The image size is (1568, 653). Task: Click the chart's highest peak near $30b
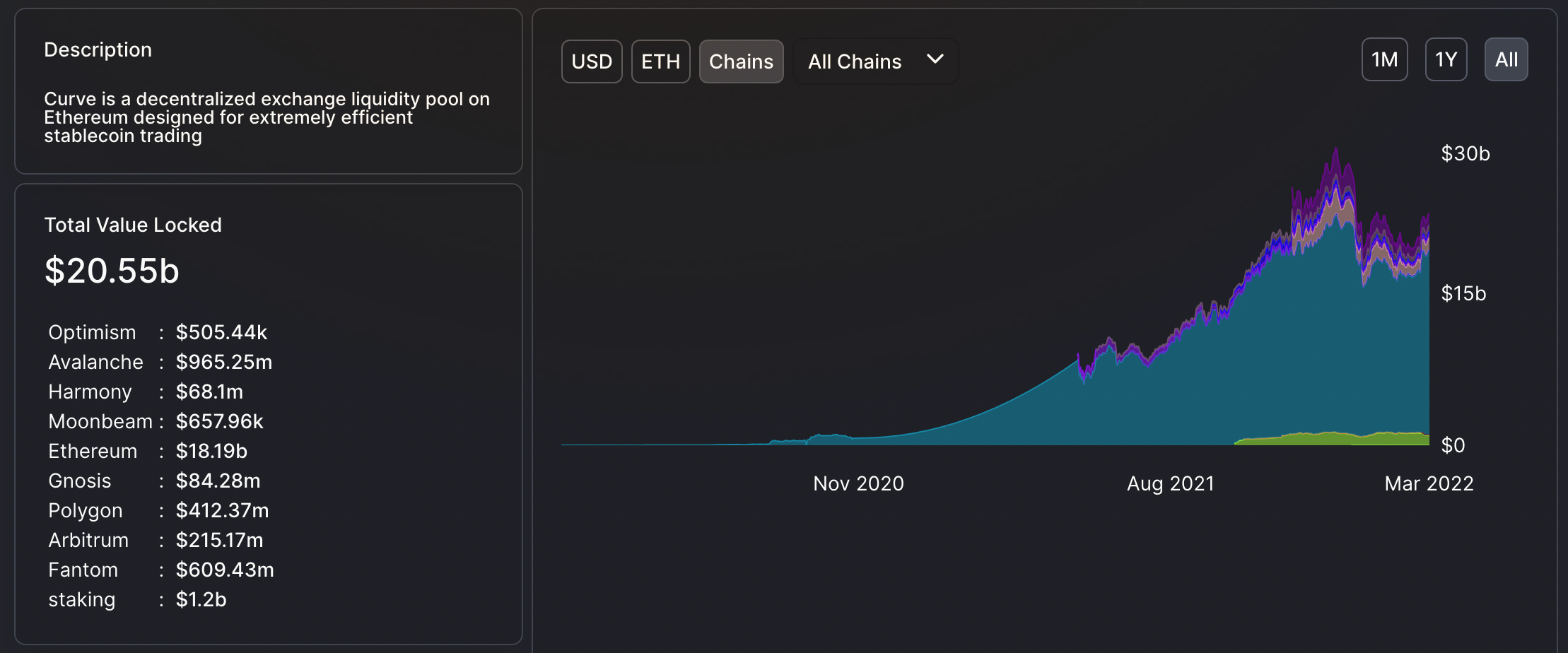coord(1335,150)
